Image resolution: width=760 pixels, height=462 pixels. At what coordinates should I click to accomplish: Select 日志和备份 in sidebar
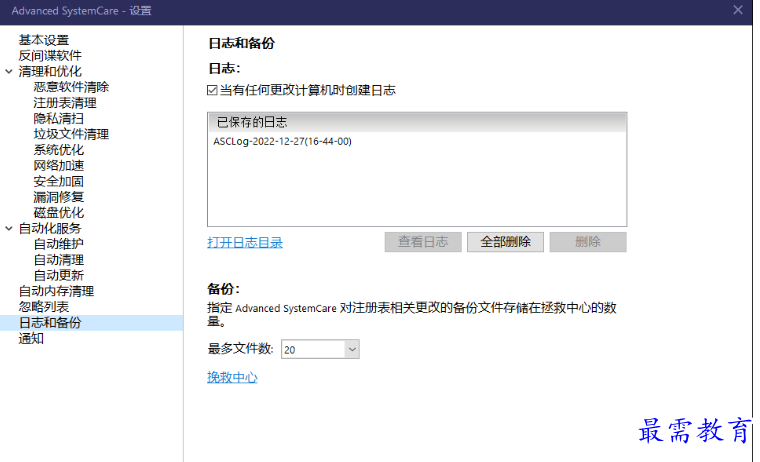(x=92, y=323)
